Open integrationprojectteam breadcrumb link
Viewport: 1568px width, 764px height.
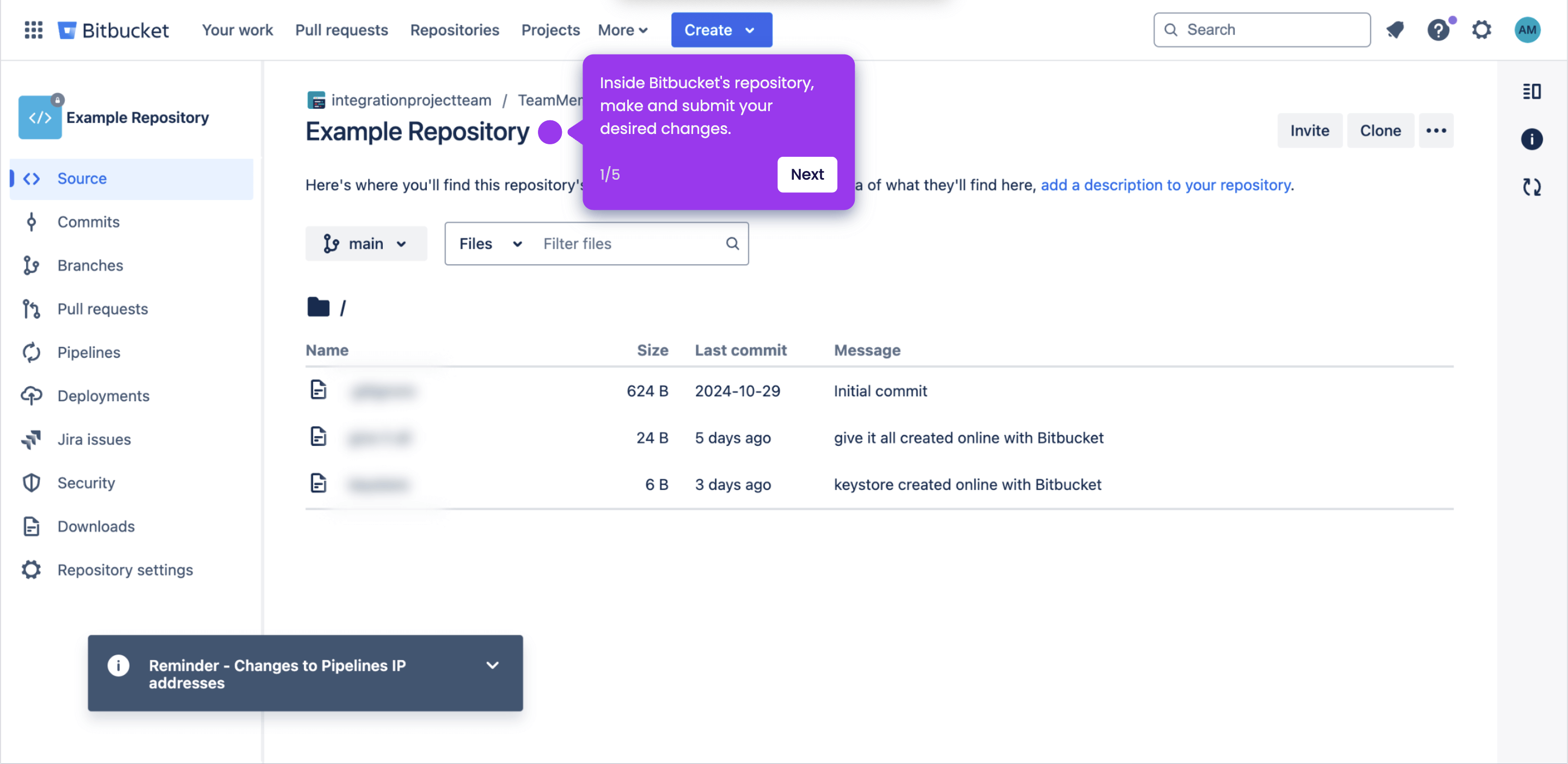click(411, 100)
